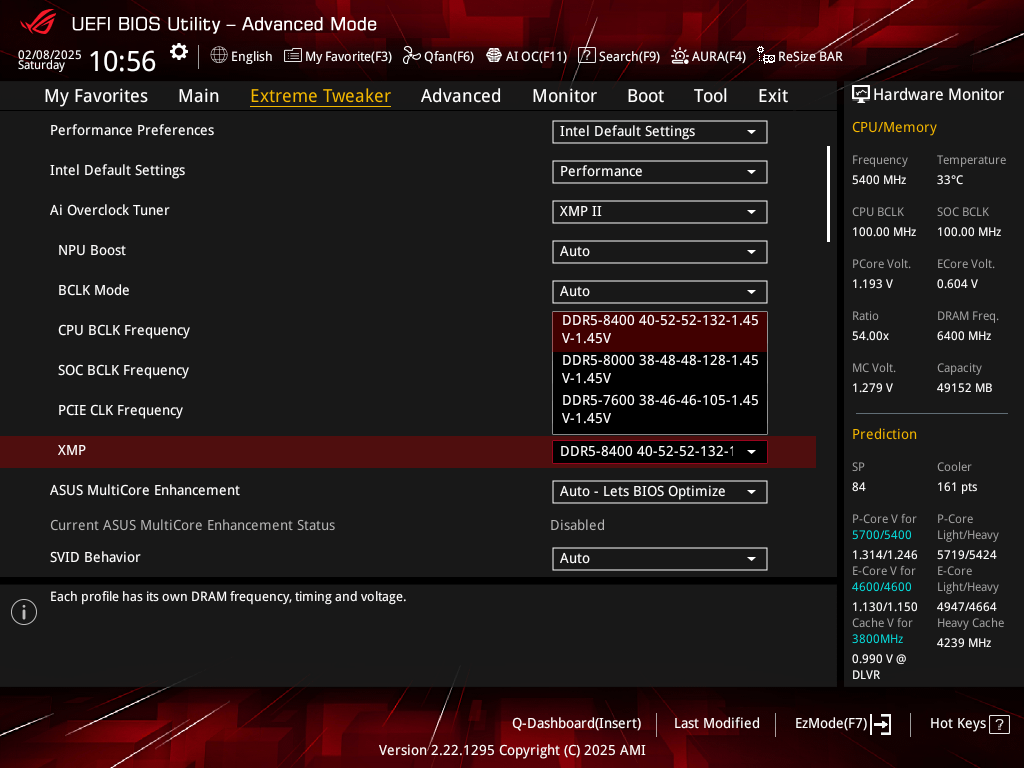The width and height of the screenshot is (1024, 768).
Task: Select the Extreme Tweaker tab
Action: (x=320, y=96)
